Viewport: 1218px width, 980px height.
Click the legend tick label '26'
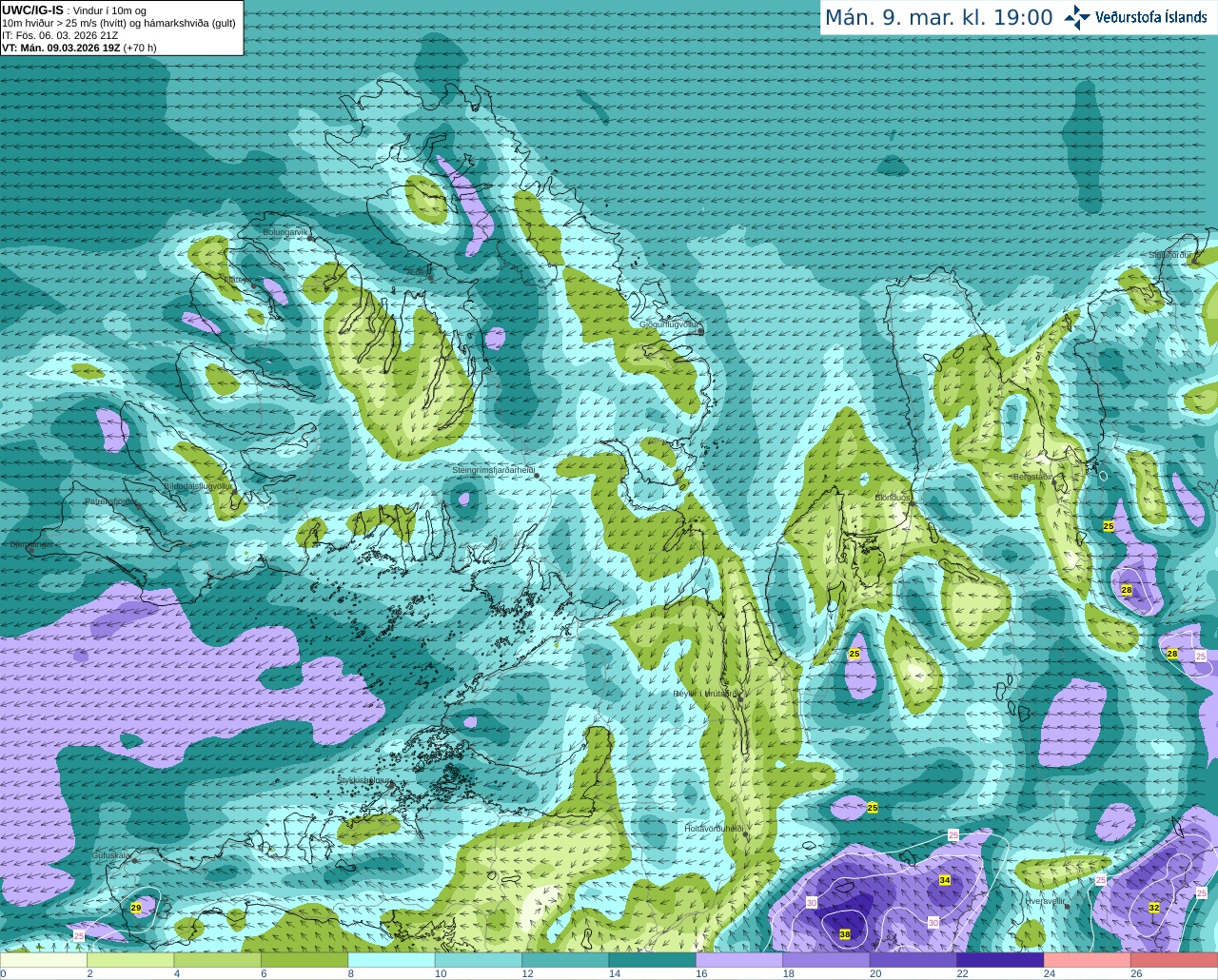[x=1136, y=974]
